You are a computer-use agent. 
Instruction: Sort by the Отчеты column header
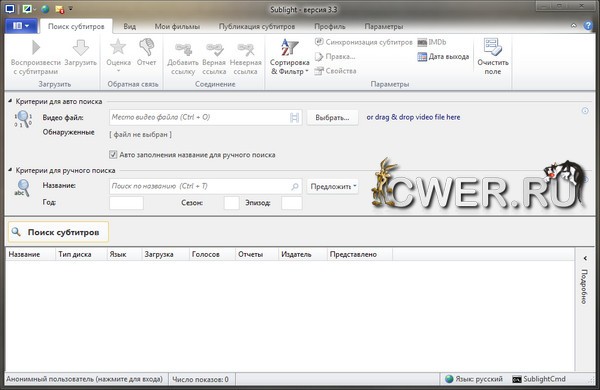point(257,255)
